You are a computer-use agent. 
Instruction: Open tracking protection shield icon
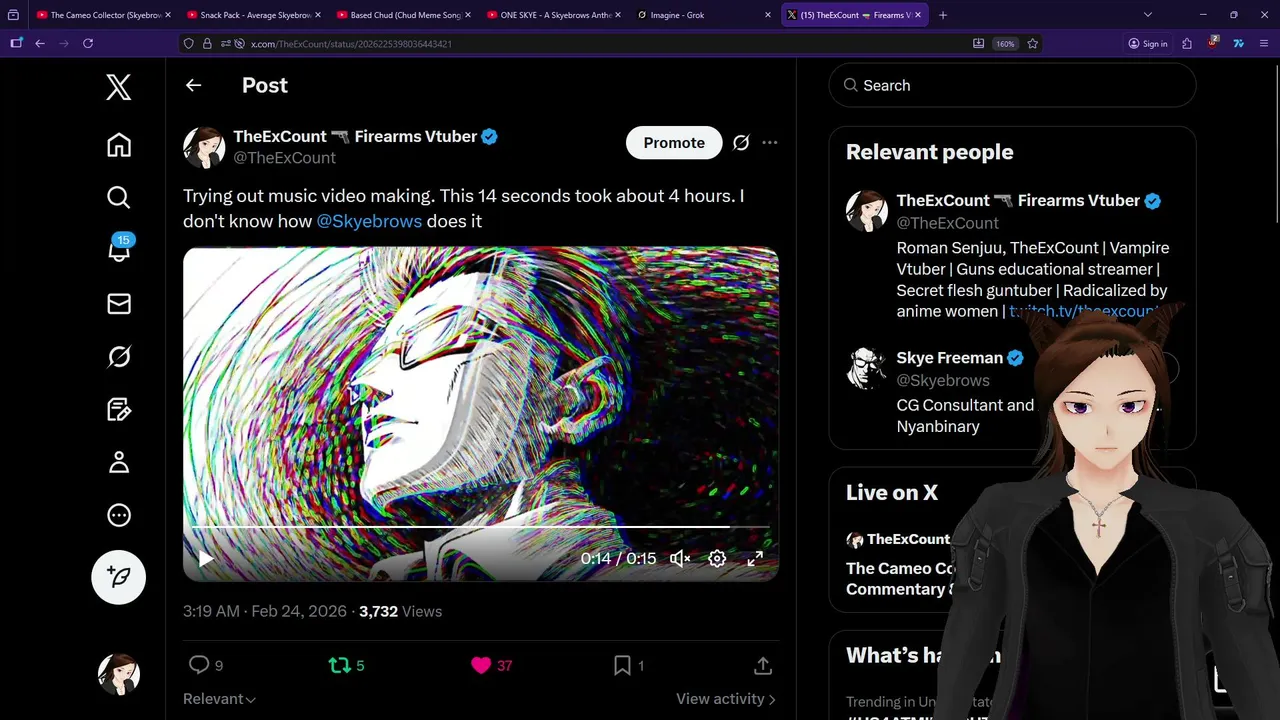[x=188, y=44]
